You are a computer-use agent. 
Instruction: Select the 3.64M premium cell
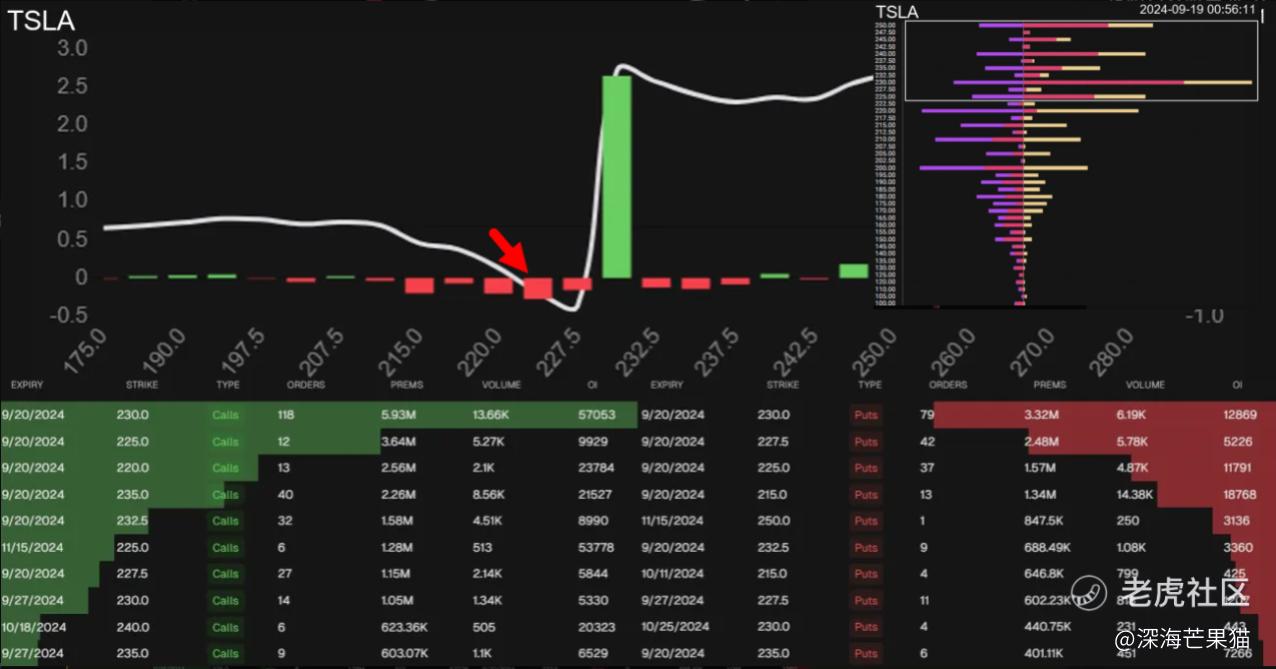point(401,441)
